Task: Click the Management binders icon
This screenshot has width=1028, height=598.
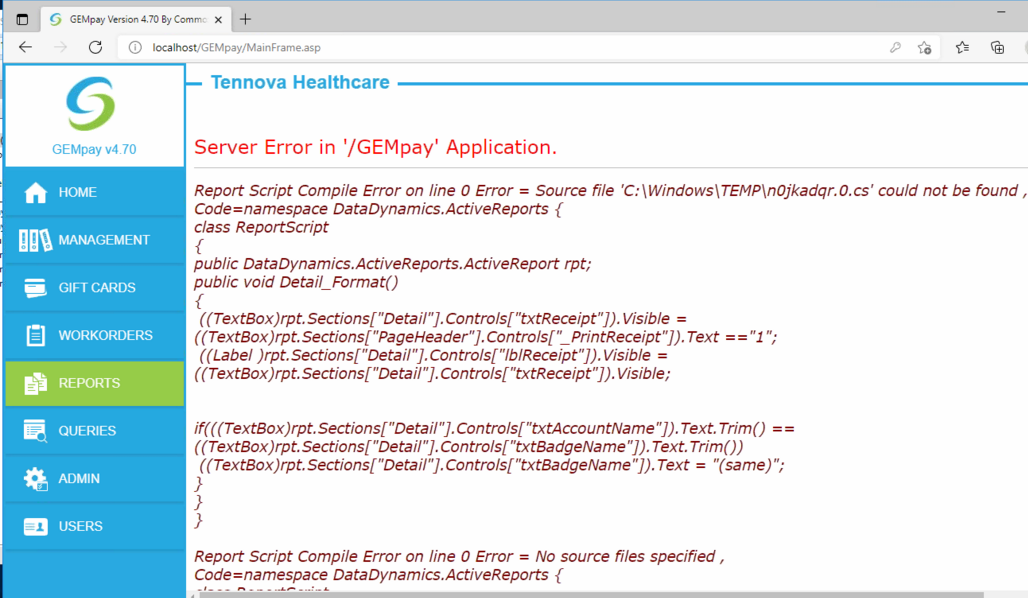Action: pyautogui.click(x=35, y=240)
